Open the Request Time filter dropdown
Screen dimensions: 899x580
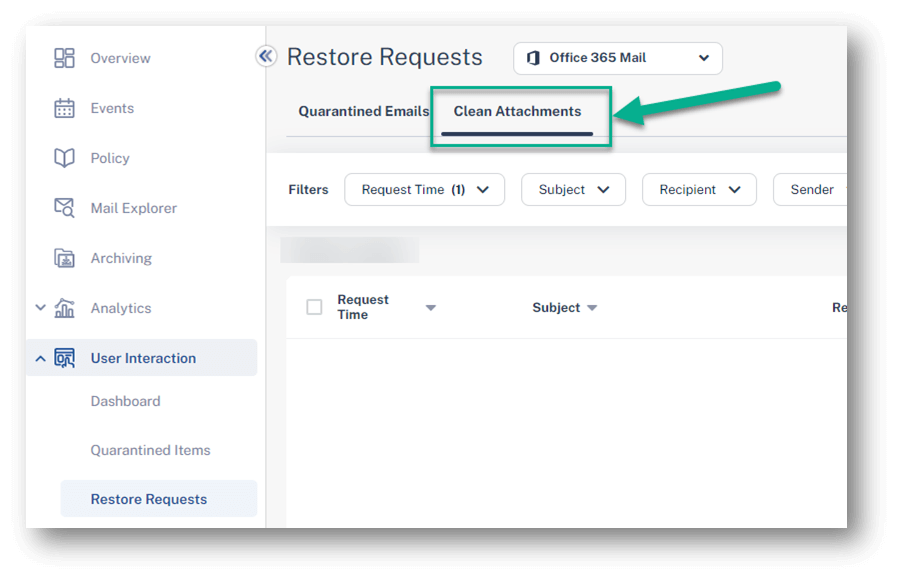coord(424,190)
